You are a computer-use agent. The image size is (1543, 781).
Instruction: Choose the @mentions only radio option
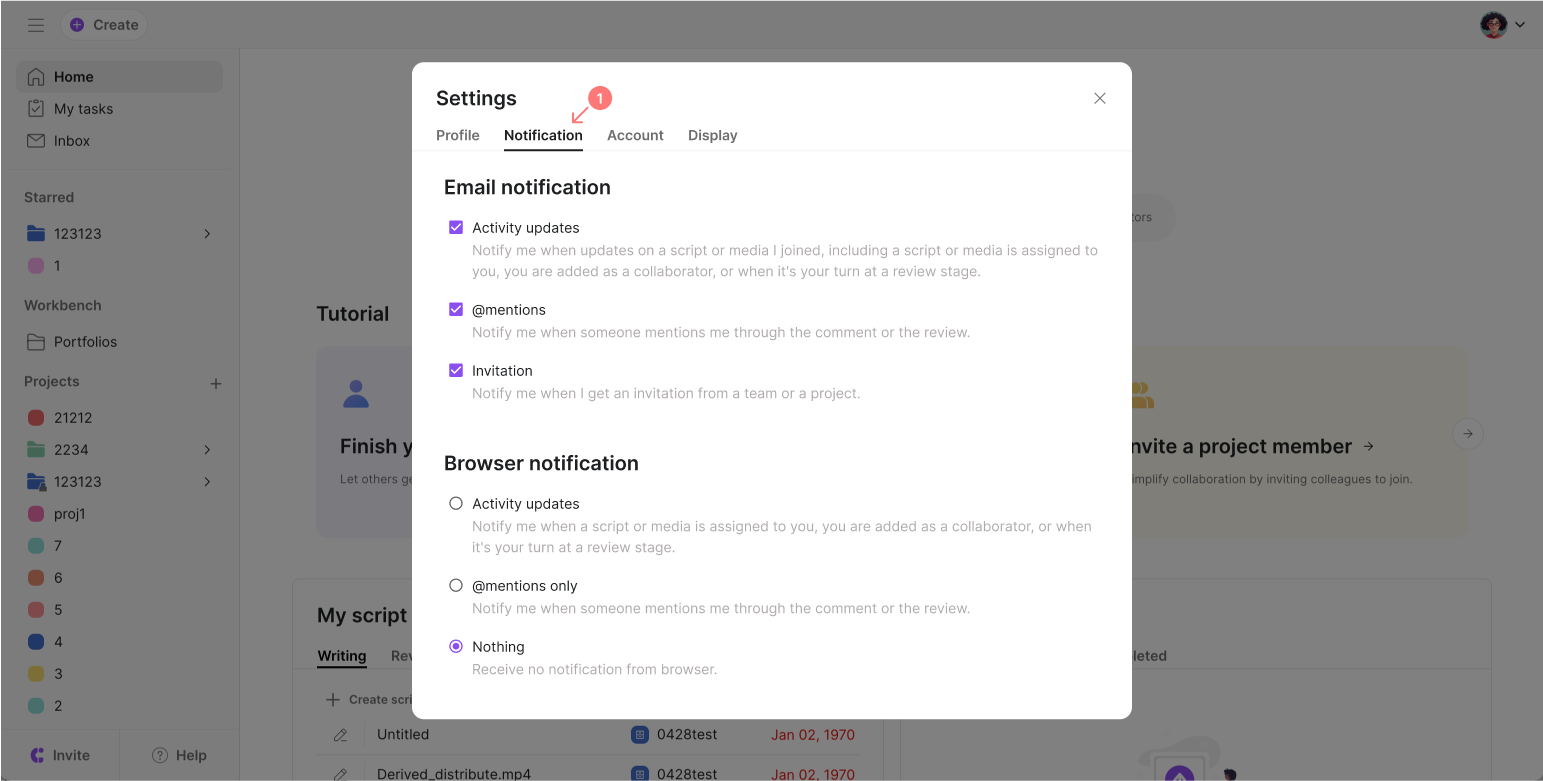coord(456,586)
